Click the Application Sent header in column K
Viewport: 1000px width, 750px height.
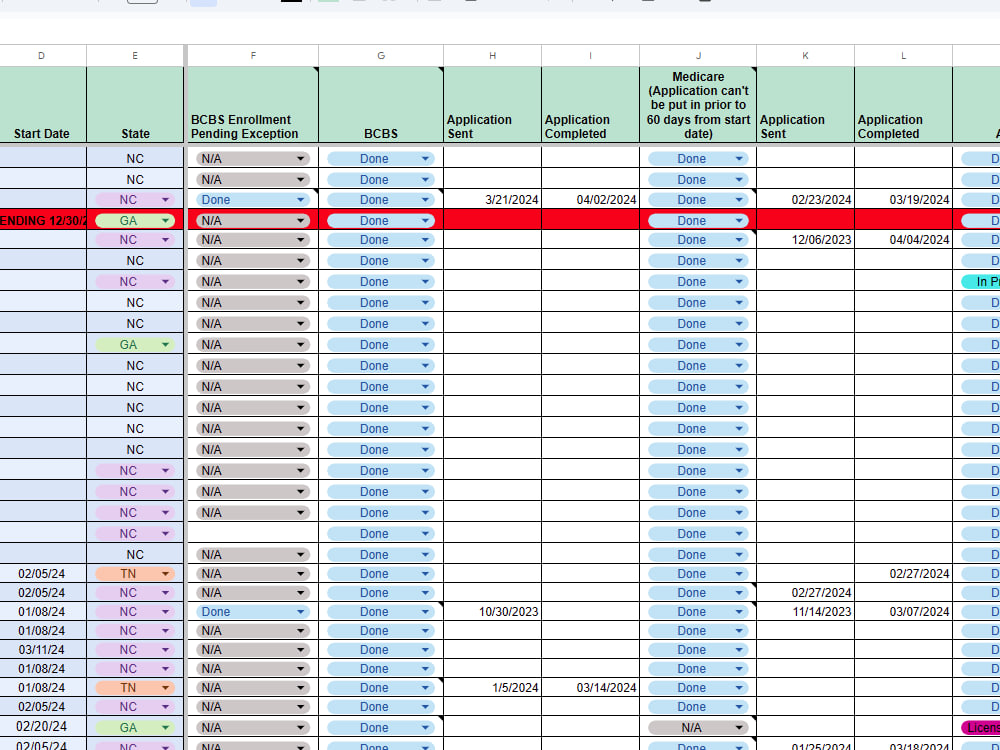805,105
